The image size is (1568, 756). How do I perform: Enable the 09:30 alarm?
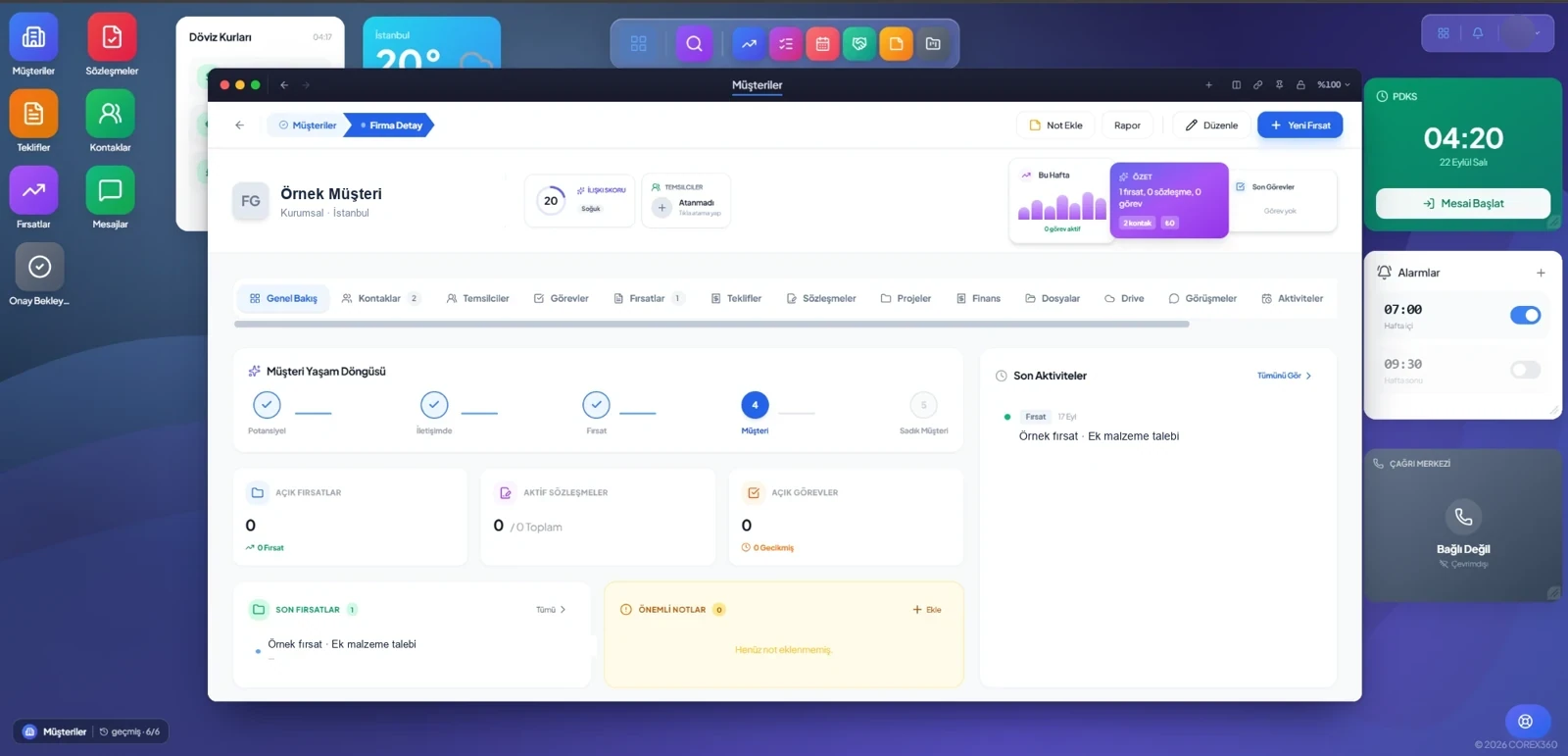1526,370
